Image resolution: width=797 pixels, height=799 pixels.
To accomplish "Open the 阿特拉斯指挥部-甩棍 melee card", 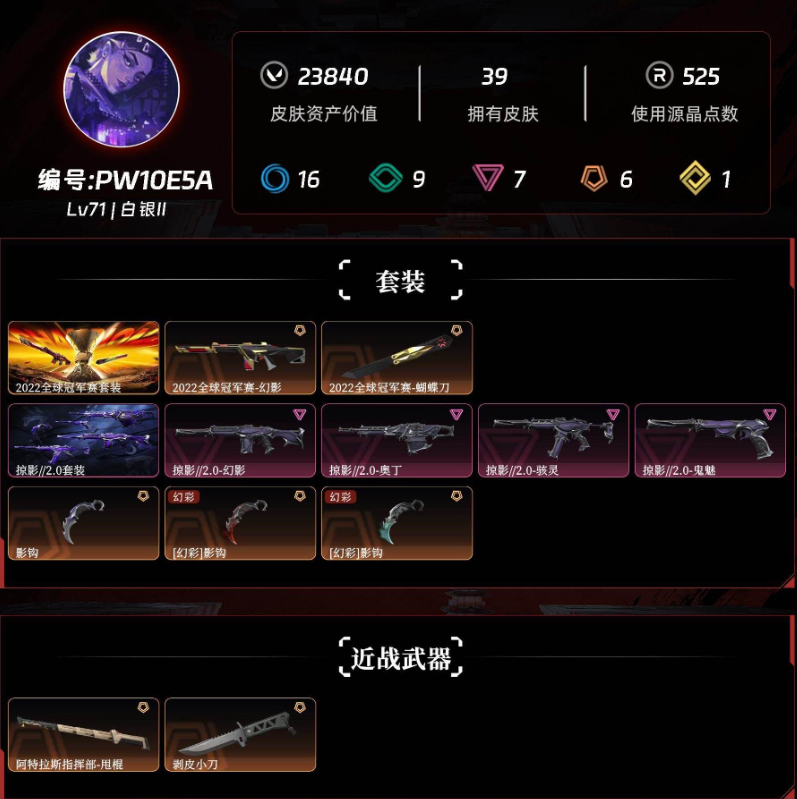I will click(x=84, y=734).
